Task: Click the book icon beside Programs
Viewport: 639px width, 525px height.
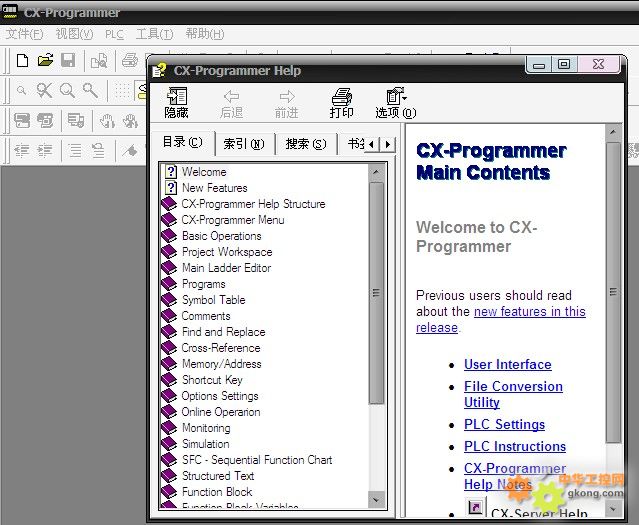Action: click(x=169, y=284)
